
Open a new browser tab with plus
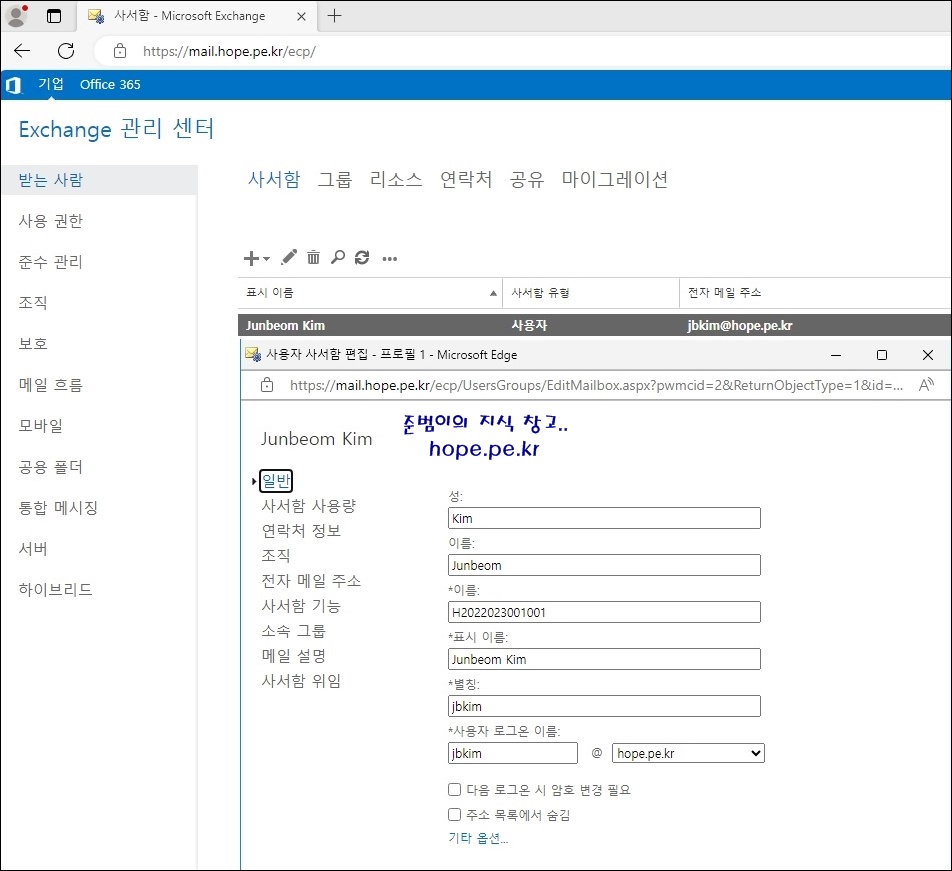click(x=335, y=16)
